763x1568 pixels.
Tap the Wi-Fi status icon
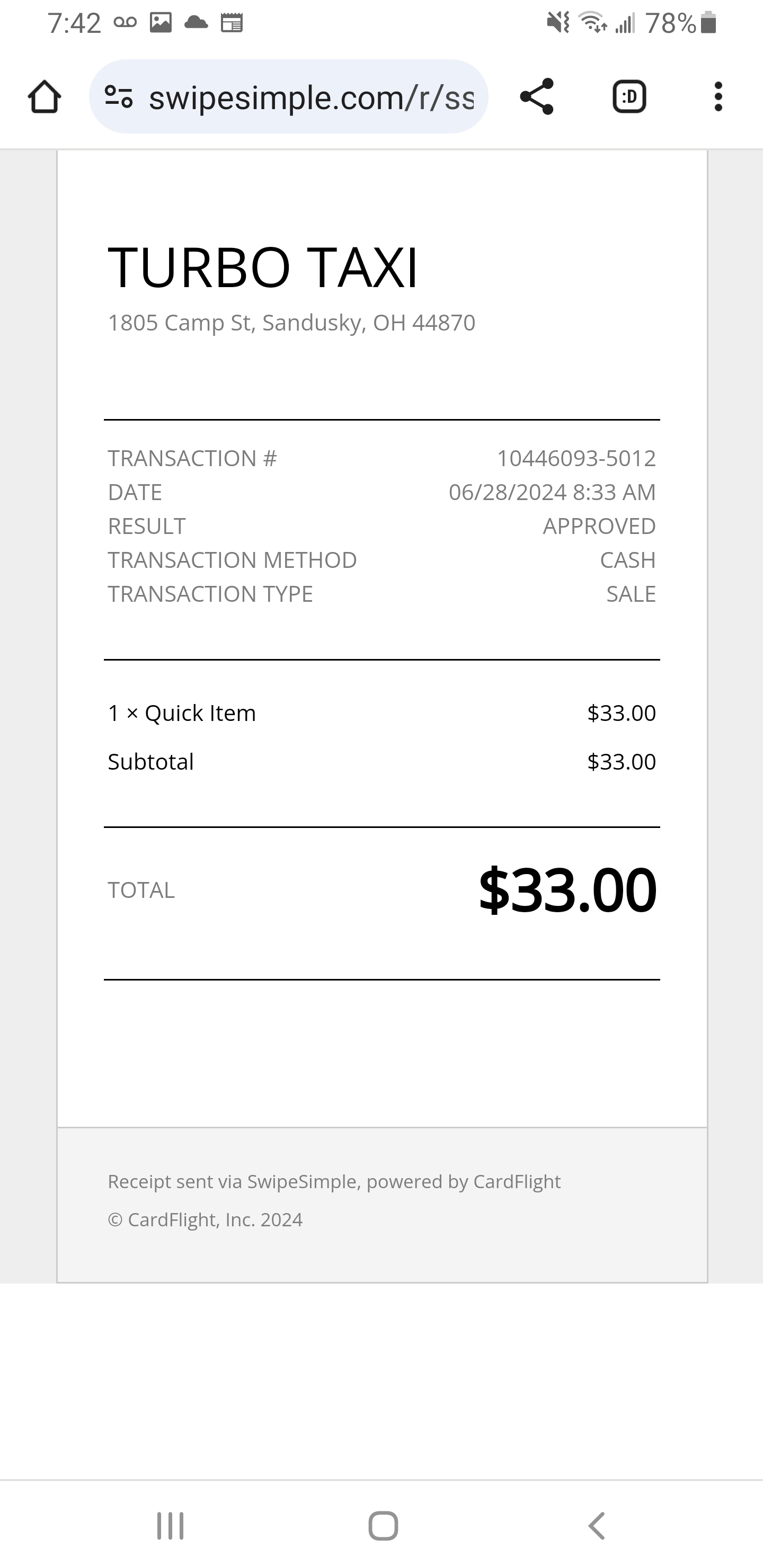592,23
